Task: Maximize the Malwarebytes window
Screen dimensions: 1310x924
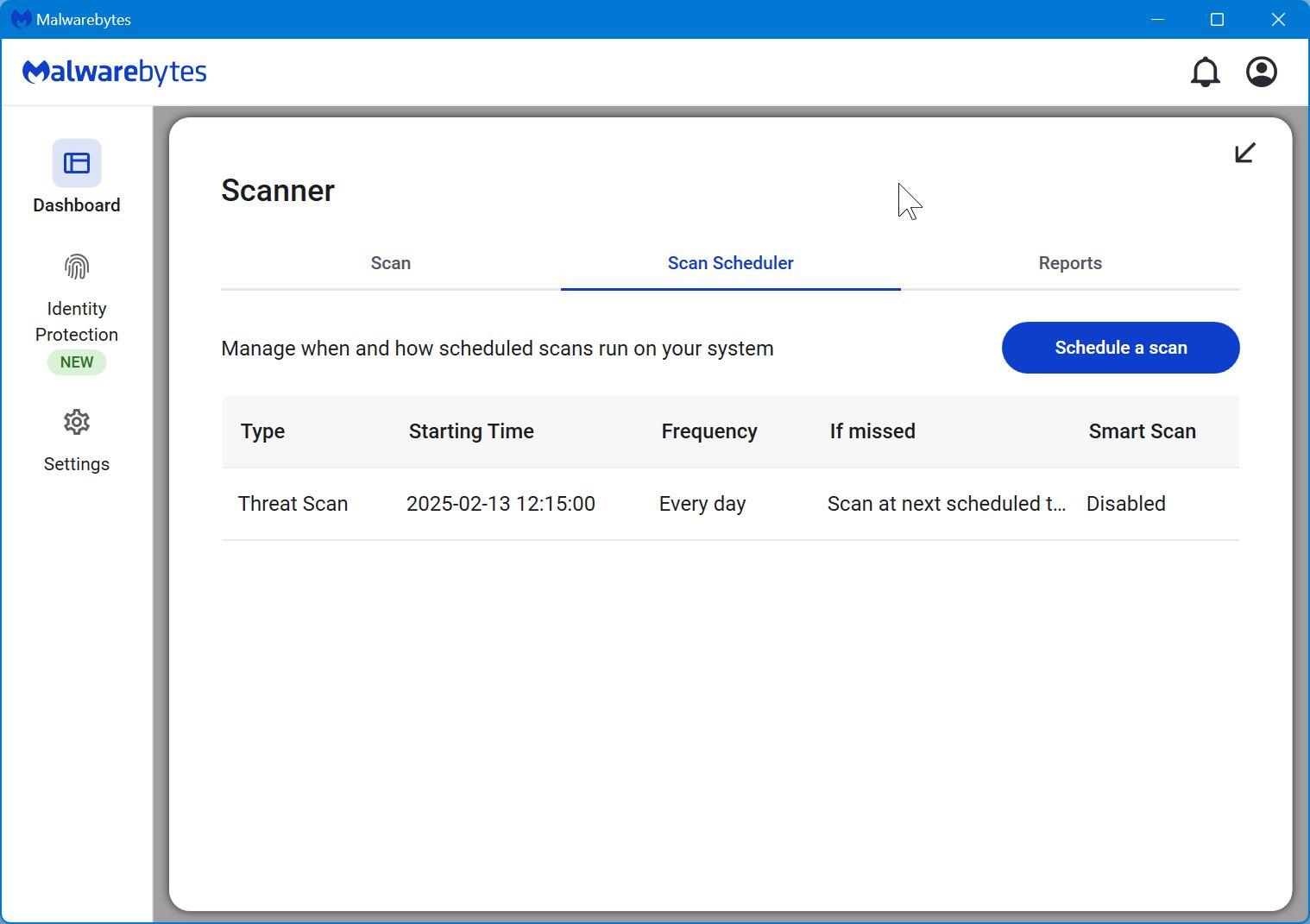Action: pyautogui.click(x=1218, y=19)
